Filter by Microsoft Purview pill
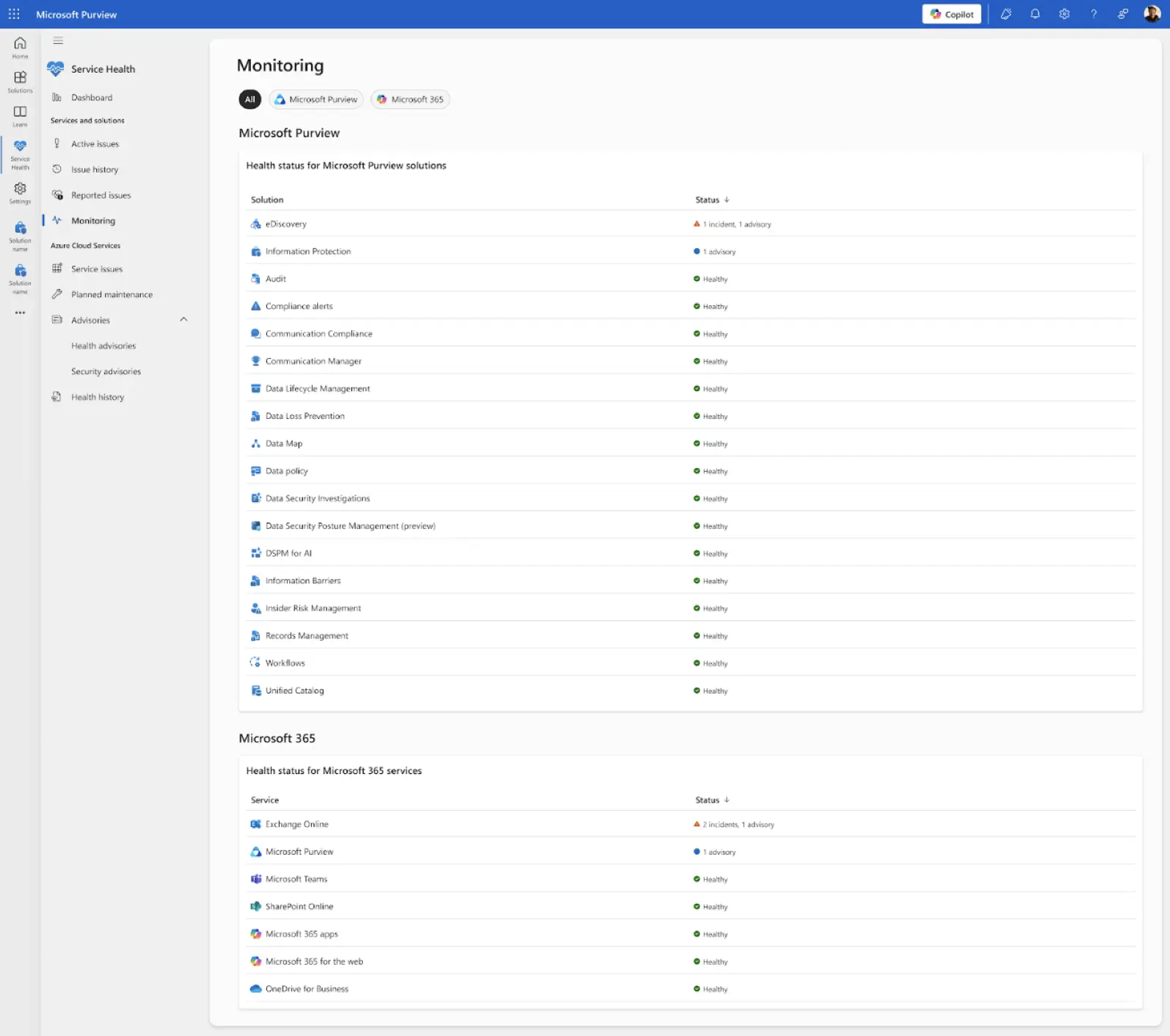 (316, 99)
